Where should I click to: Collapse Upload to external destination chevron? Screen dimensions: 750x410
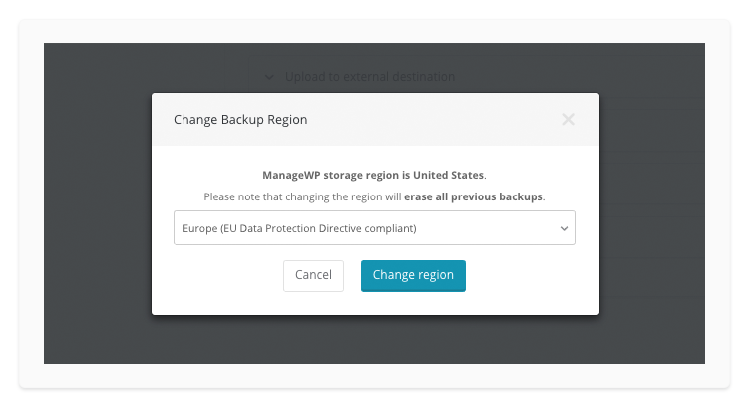pyautogui.click(x=269, y=77)
